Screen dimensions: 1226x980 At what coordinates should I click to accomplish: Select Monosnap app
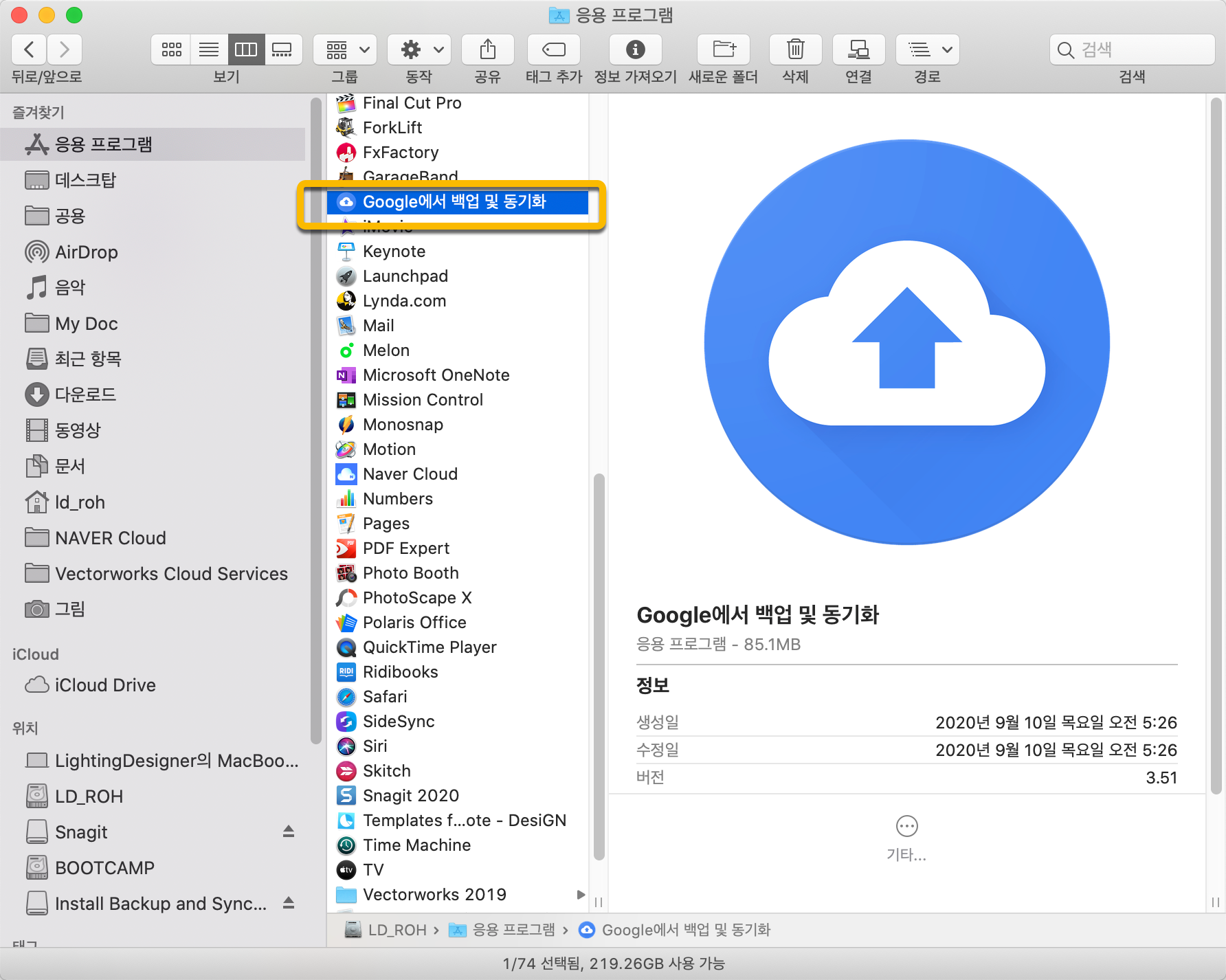pyautogui.click(x=458, y=425)
